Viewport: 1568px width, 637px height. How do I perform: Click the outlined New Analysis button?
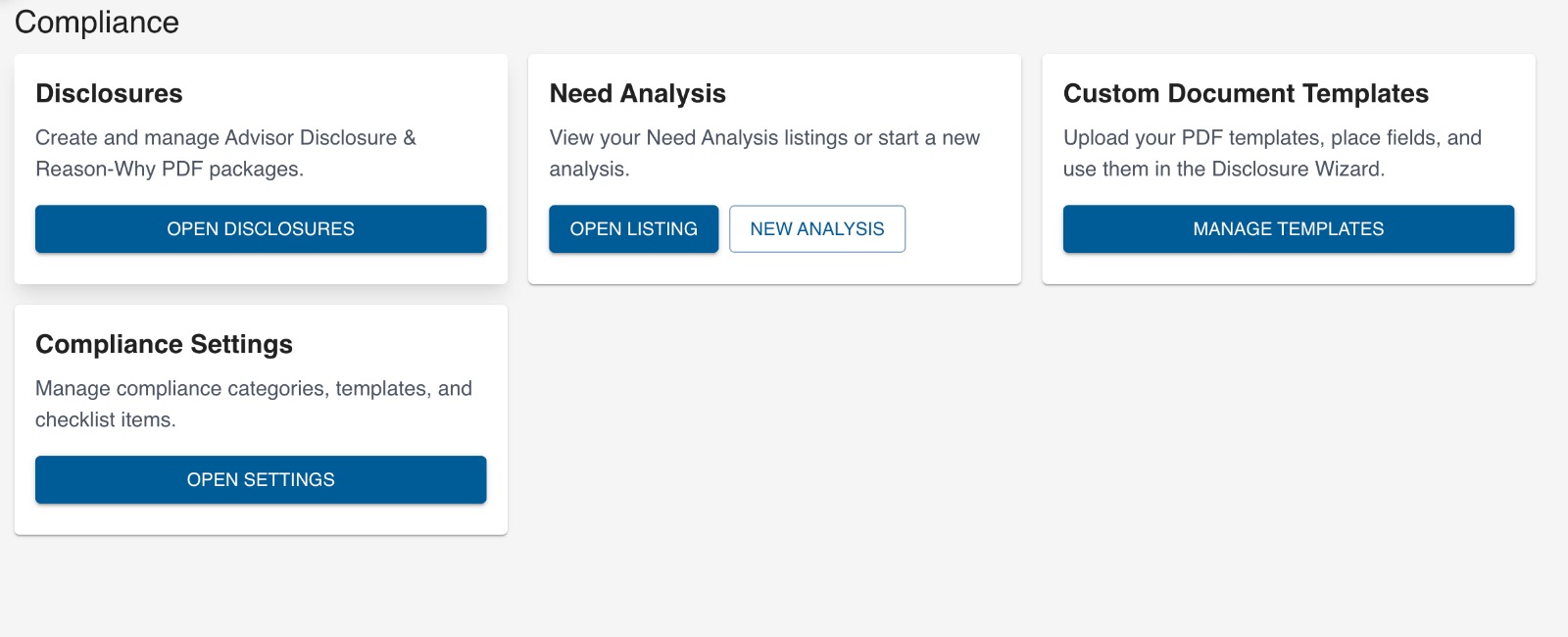coord(816,228)
